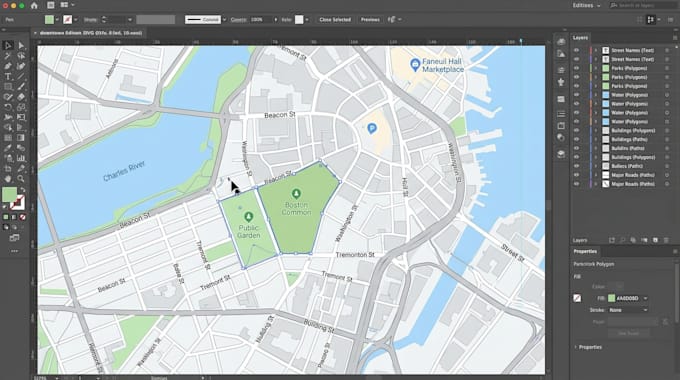Hide the second Street Names (Text) layer

pos(576,59)
